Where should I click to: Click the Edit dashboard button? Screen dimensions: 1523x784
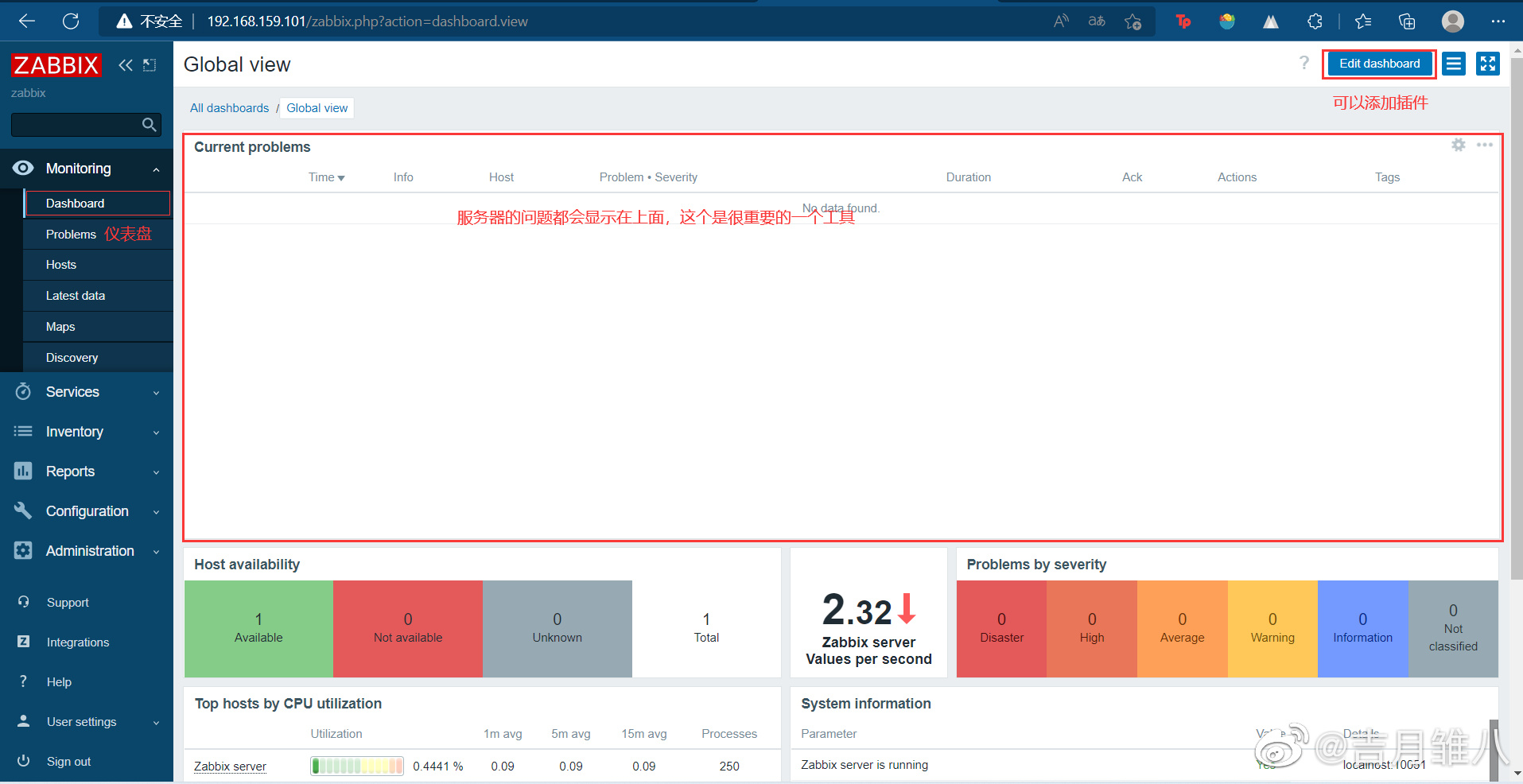[x=1379, y=64]
